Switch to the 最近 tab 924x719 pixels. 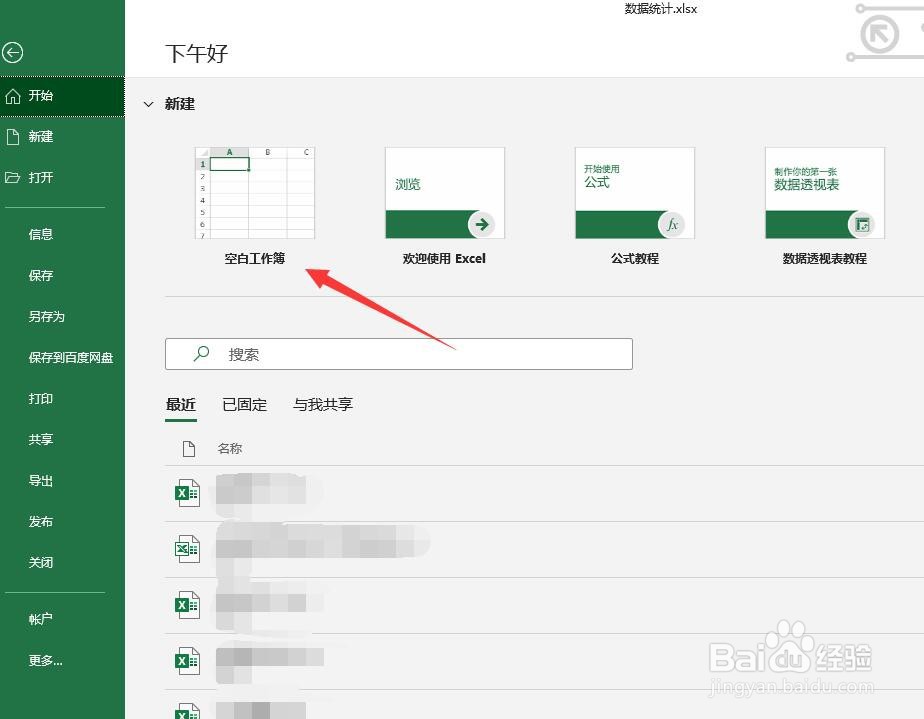point(181,405)
